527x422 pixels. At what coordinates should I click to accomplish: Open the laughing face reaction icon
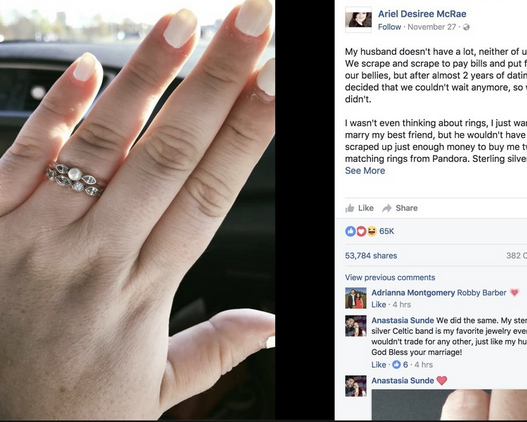[371, 231]
